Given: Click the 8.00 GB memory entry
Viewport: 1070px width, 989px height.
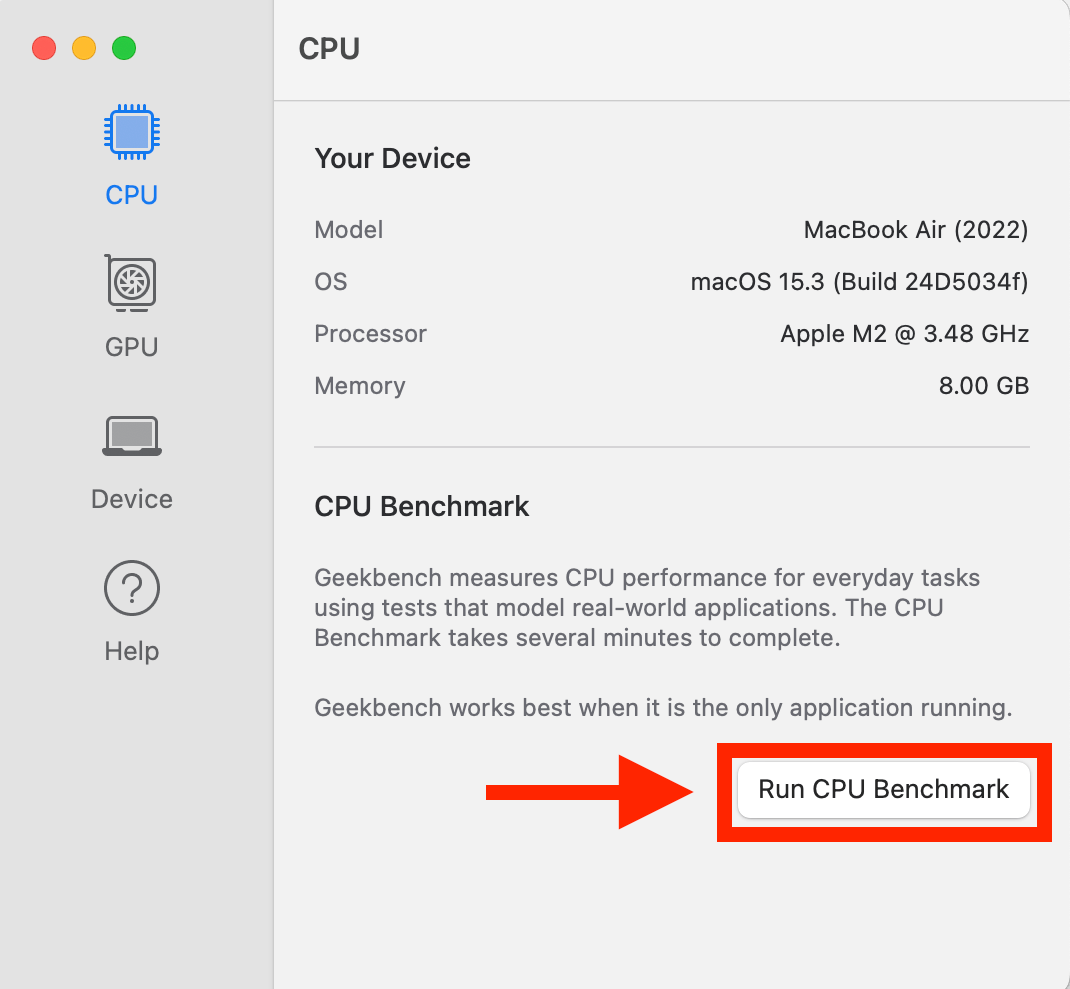Looking at the screenshot, I should click(x=984, y=386).
